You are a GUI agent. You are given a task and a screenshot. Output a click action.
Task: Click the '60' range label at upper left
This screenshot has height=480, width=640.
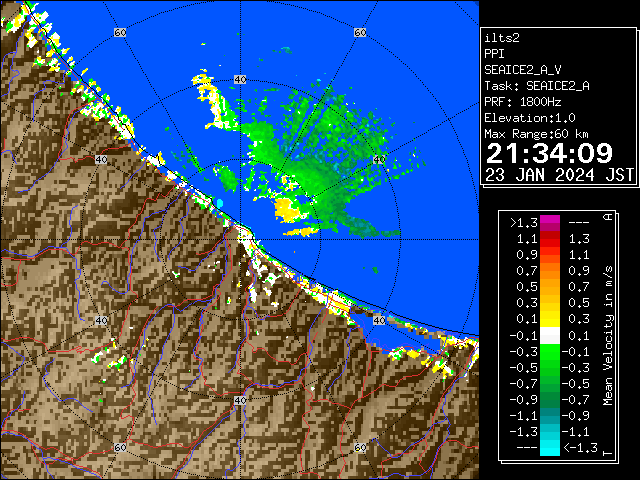[120, 32]
